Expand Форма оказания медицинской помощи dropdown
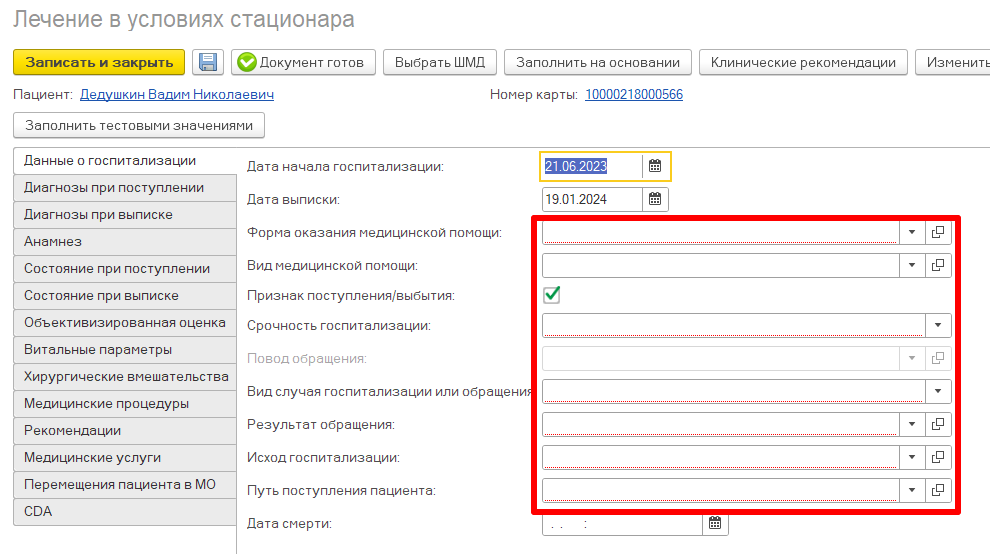990x554 pixels. [x=912, y=233]
